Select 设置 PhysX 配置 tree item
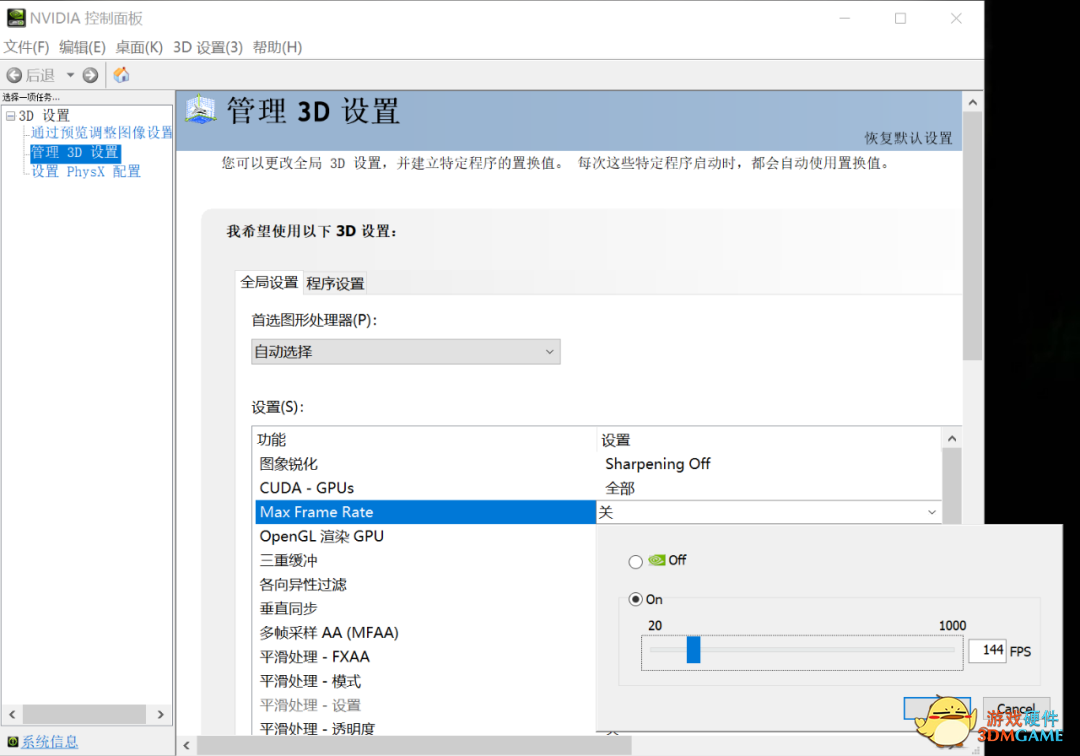 tap(86, 171)
